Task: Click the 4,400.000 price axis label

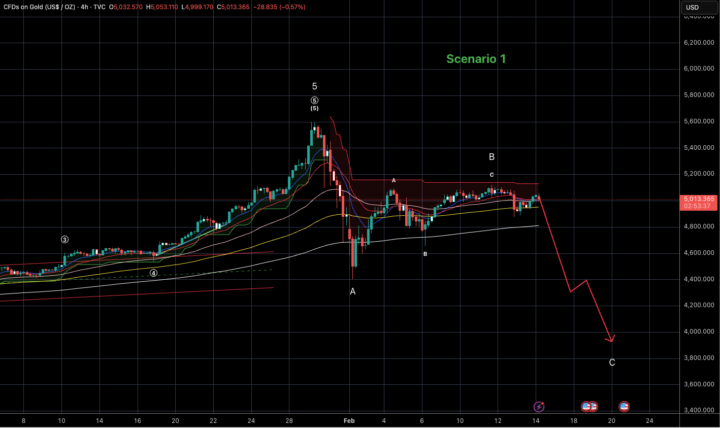Action: 698,279
